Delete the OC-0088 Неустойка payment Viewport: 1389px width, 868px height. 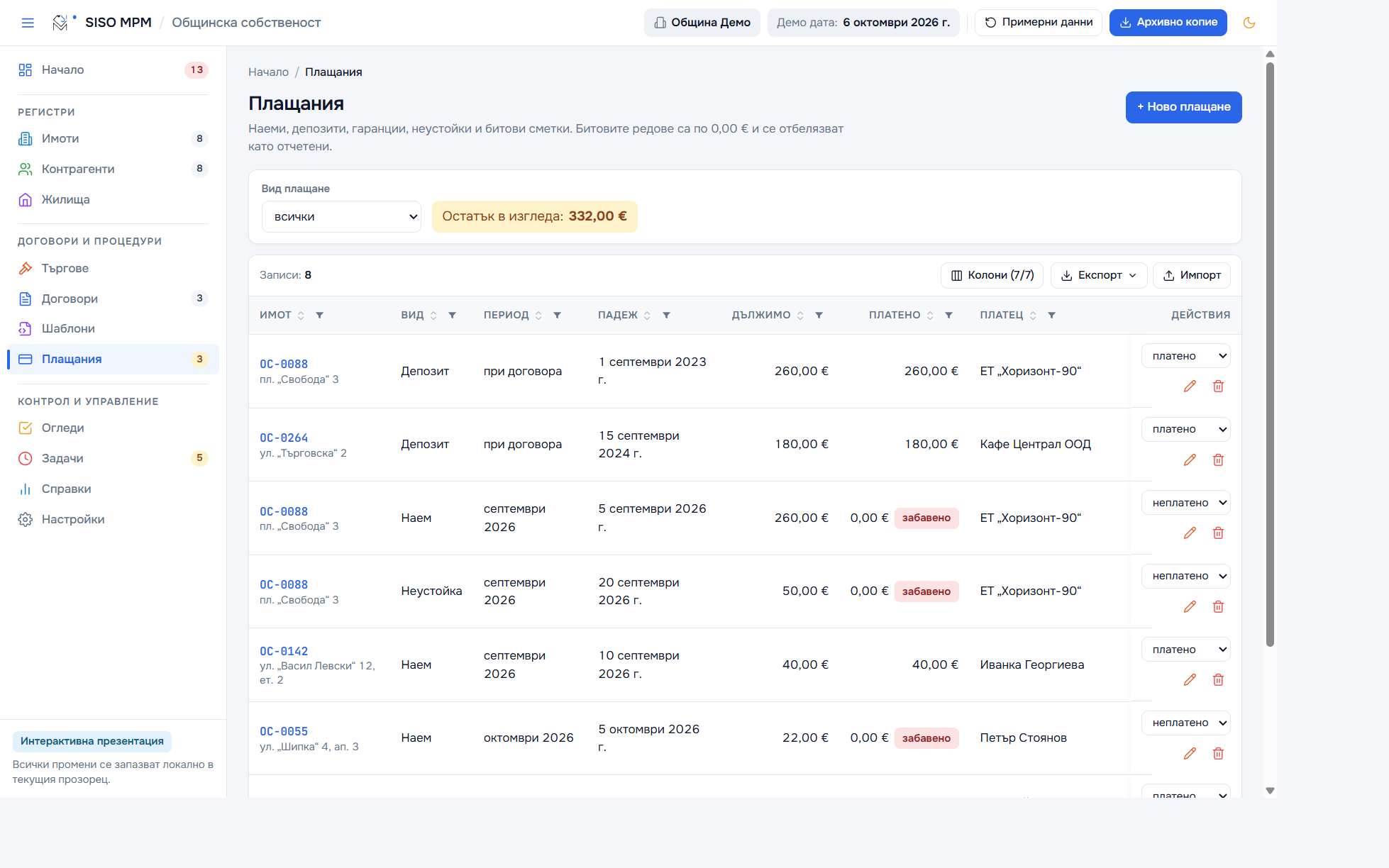[x=1218, y=607]
